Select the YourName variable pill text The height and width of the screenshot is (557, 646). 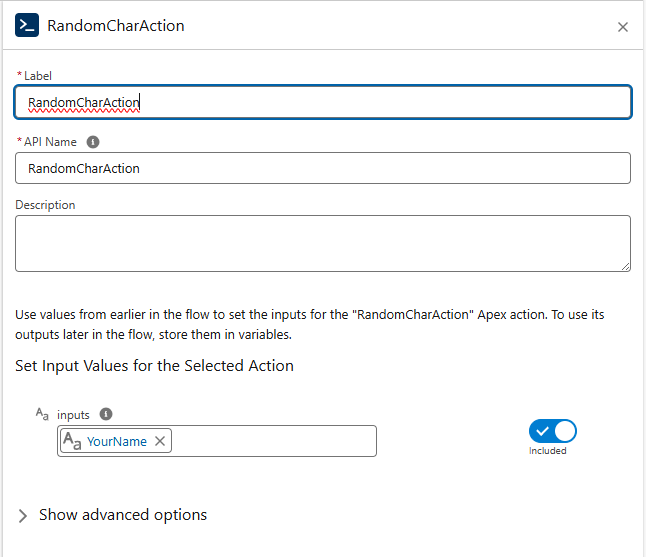point(117,441)
